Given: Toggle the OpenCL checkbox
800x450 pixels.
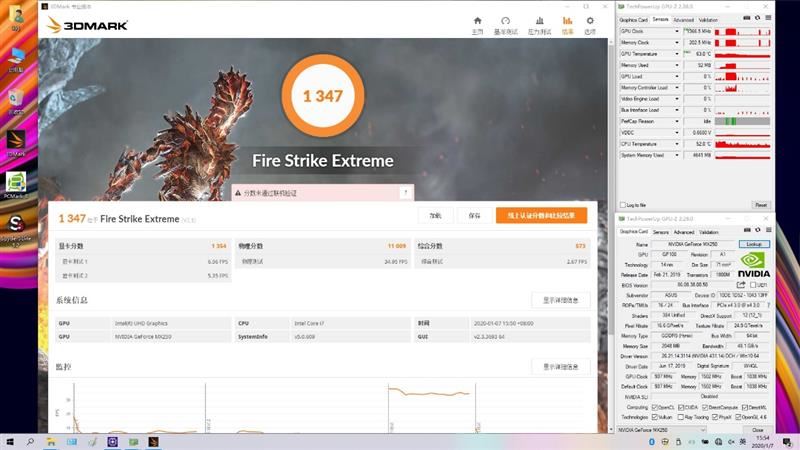Looking at the screenshot, I should tap(655, 407).
